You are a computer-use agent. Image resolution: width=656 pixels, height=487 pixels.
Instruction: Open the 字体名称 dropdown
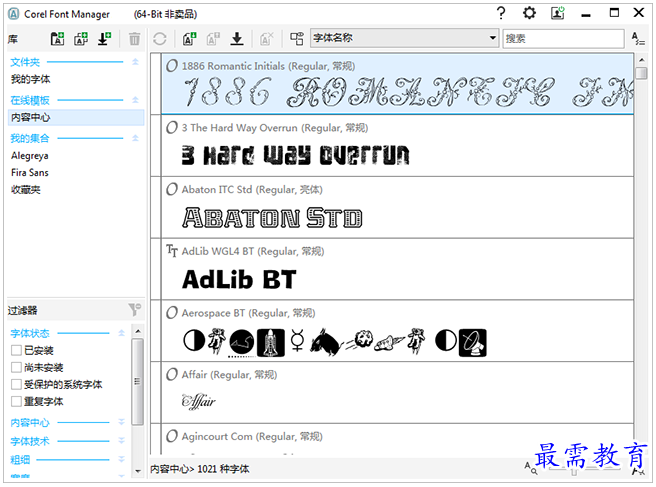click(x=405, y=38)
